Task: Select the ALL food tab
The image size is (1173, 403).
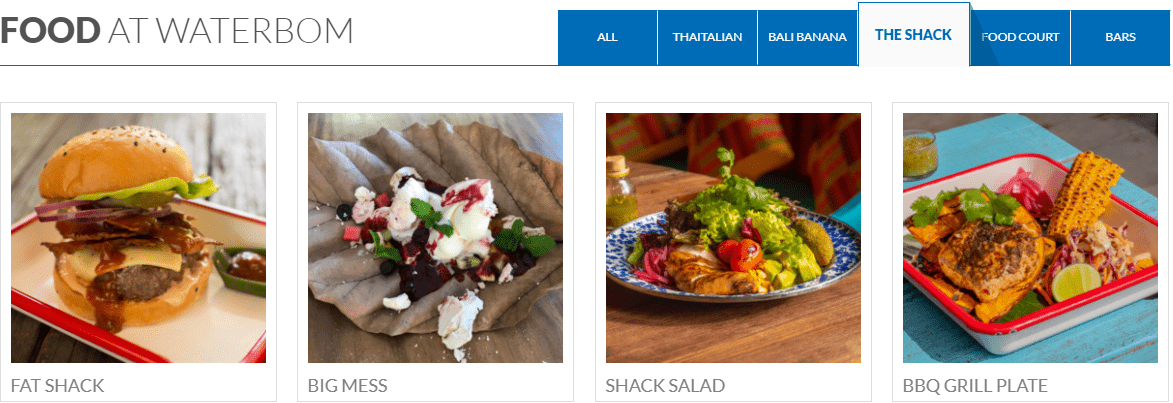Action: 607,37
